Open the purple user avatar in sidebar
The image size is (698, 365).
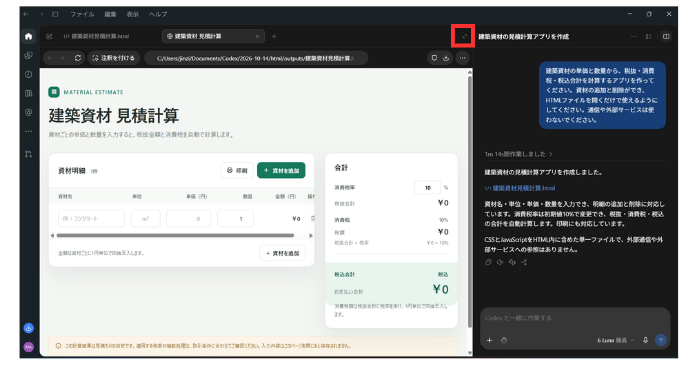(x=28, y=347)
